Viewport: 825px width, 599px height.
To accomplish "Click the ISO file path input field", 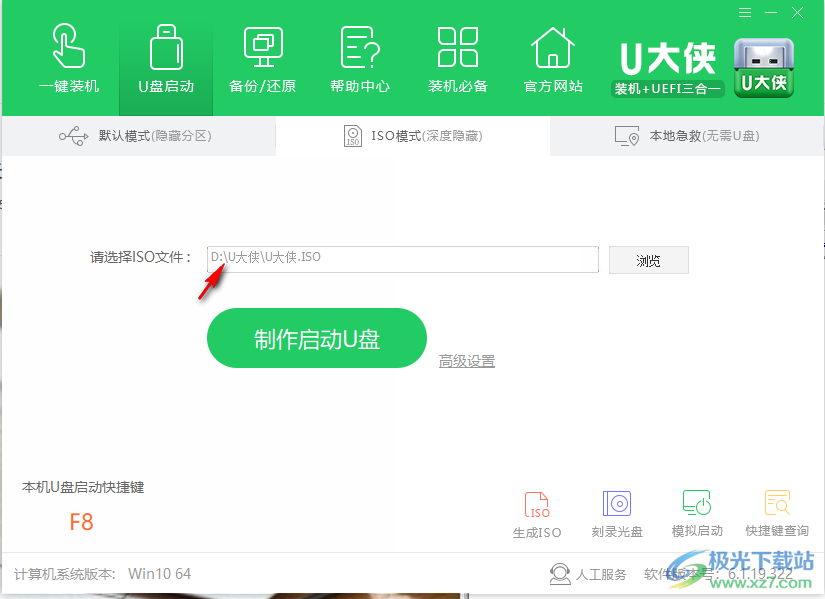I will 403,259.
